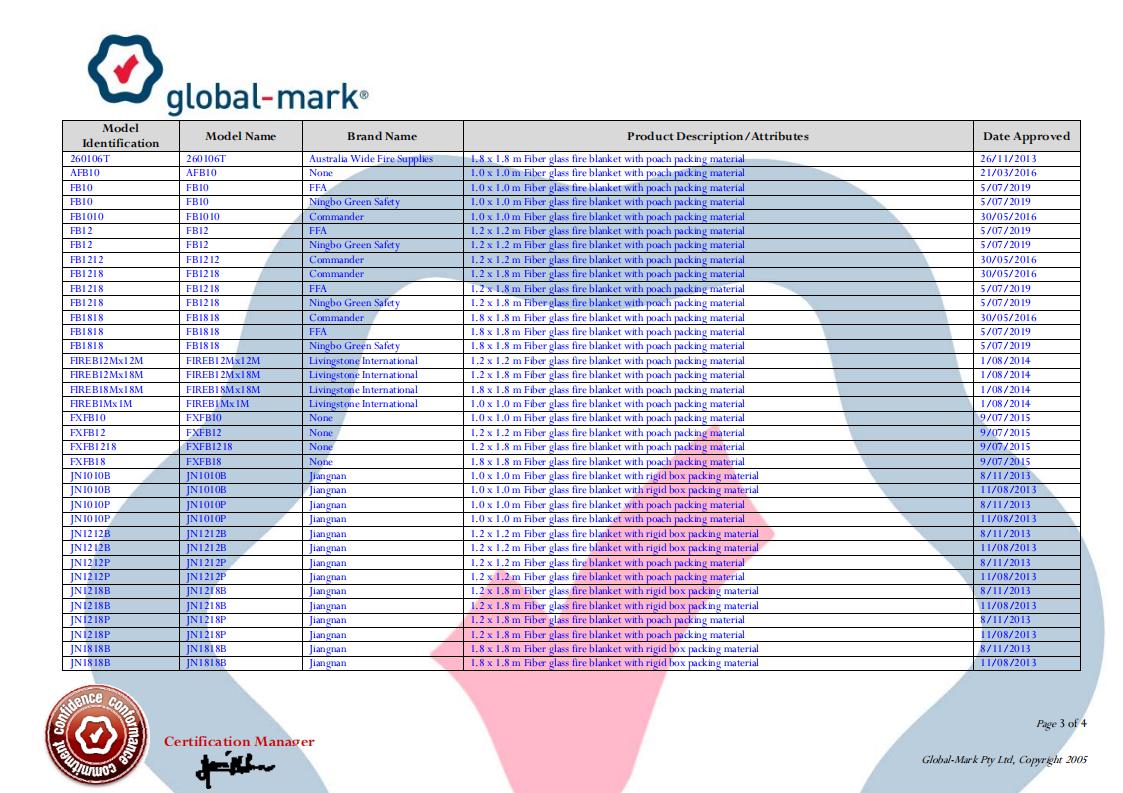Click date "1/08/2014" in the FIREB1Mx1M row

[x=1006, y=403]
